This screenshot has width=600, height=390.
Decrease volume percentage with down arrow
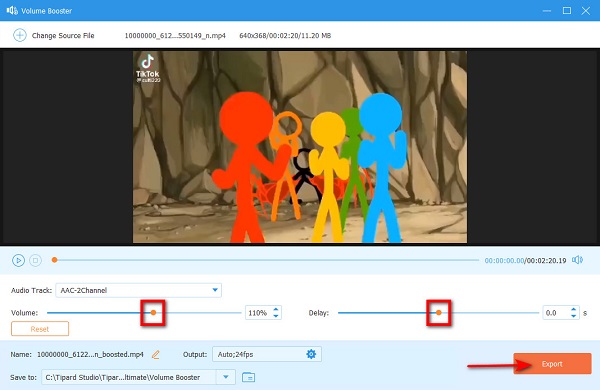(276, 316)
